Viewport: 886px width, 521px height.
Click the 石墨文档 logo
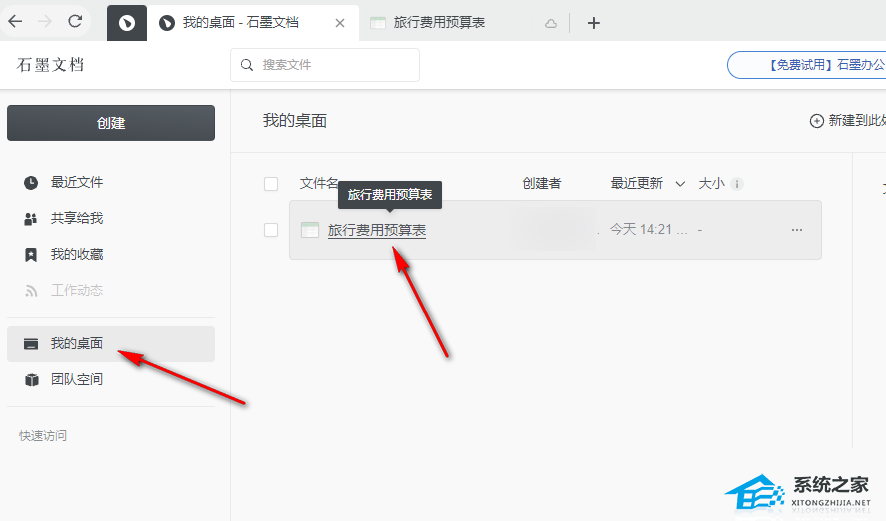pyautogui.click(x=50, y=65)
